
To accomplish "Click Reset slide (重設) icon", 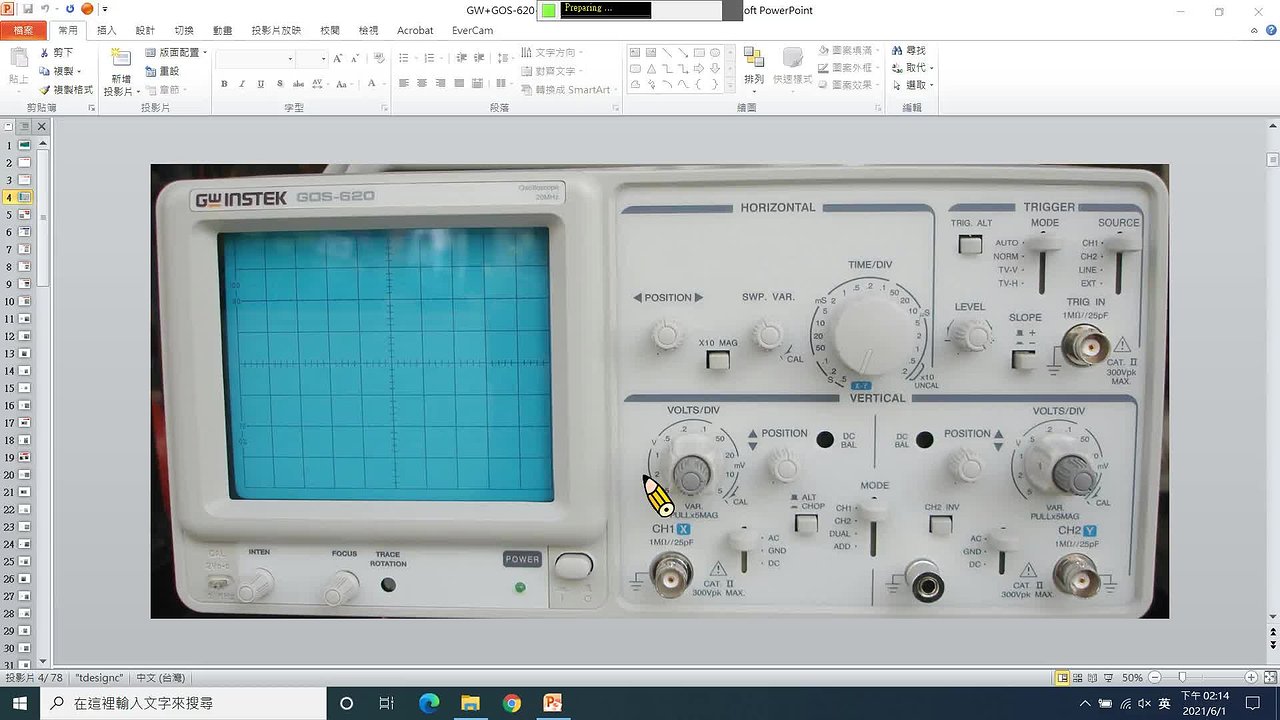I will point(151,71).
